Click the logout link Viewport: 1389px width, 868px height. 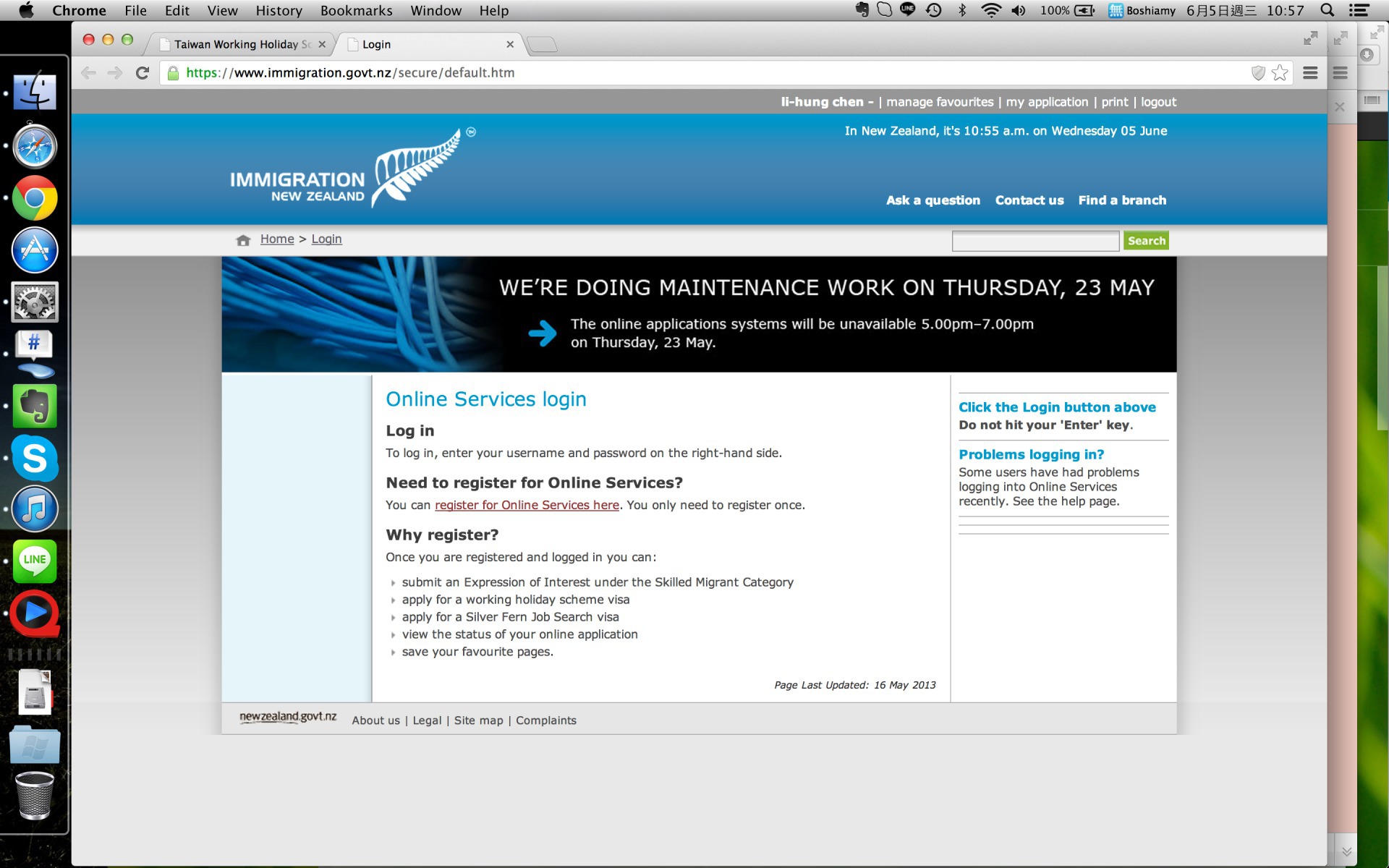pos(1158,102)
